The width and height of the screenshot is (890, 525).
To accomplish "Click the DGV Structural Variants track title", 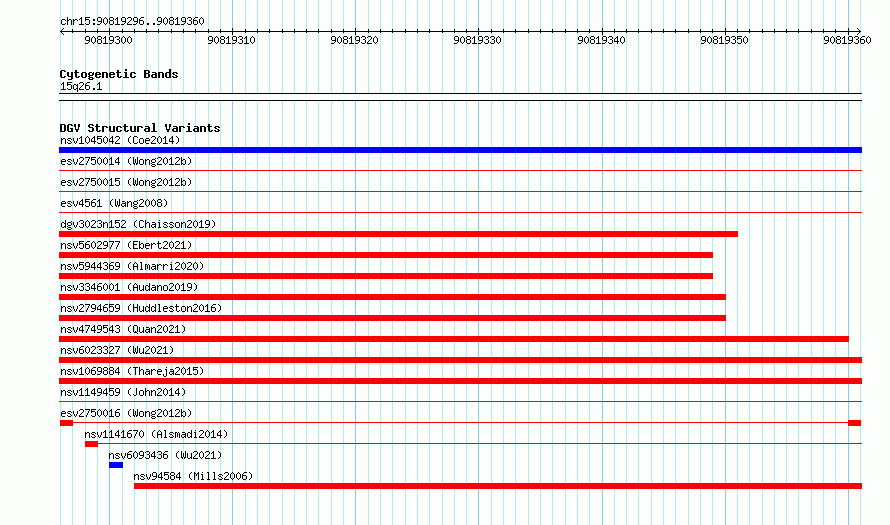I will (x=140, y=128).
